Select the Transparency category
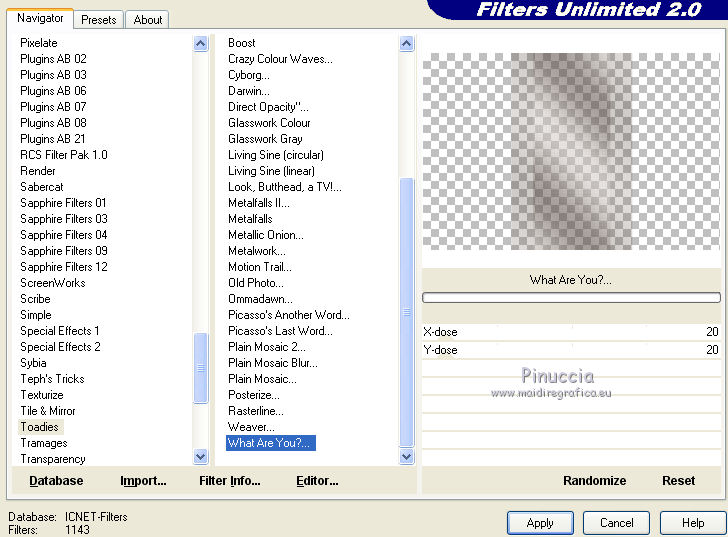 click(52, 459)
